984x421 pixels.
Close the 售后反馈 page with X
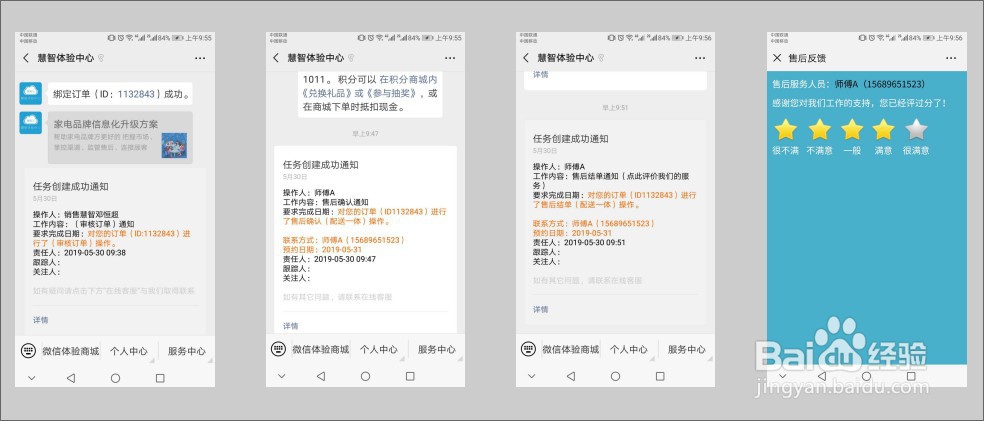tap(777, 58)
